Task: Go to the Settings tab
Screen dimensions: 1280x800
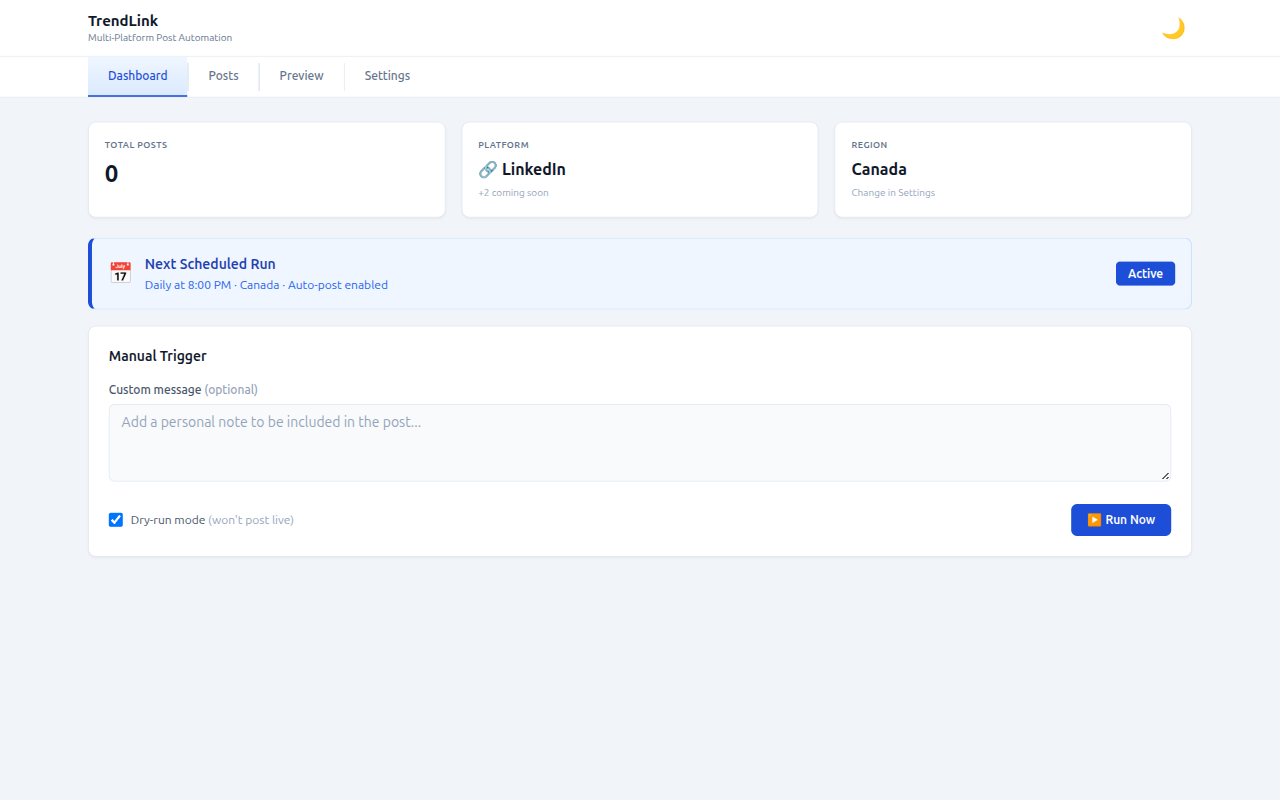Action: tap(387, 76)
